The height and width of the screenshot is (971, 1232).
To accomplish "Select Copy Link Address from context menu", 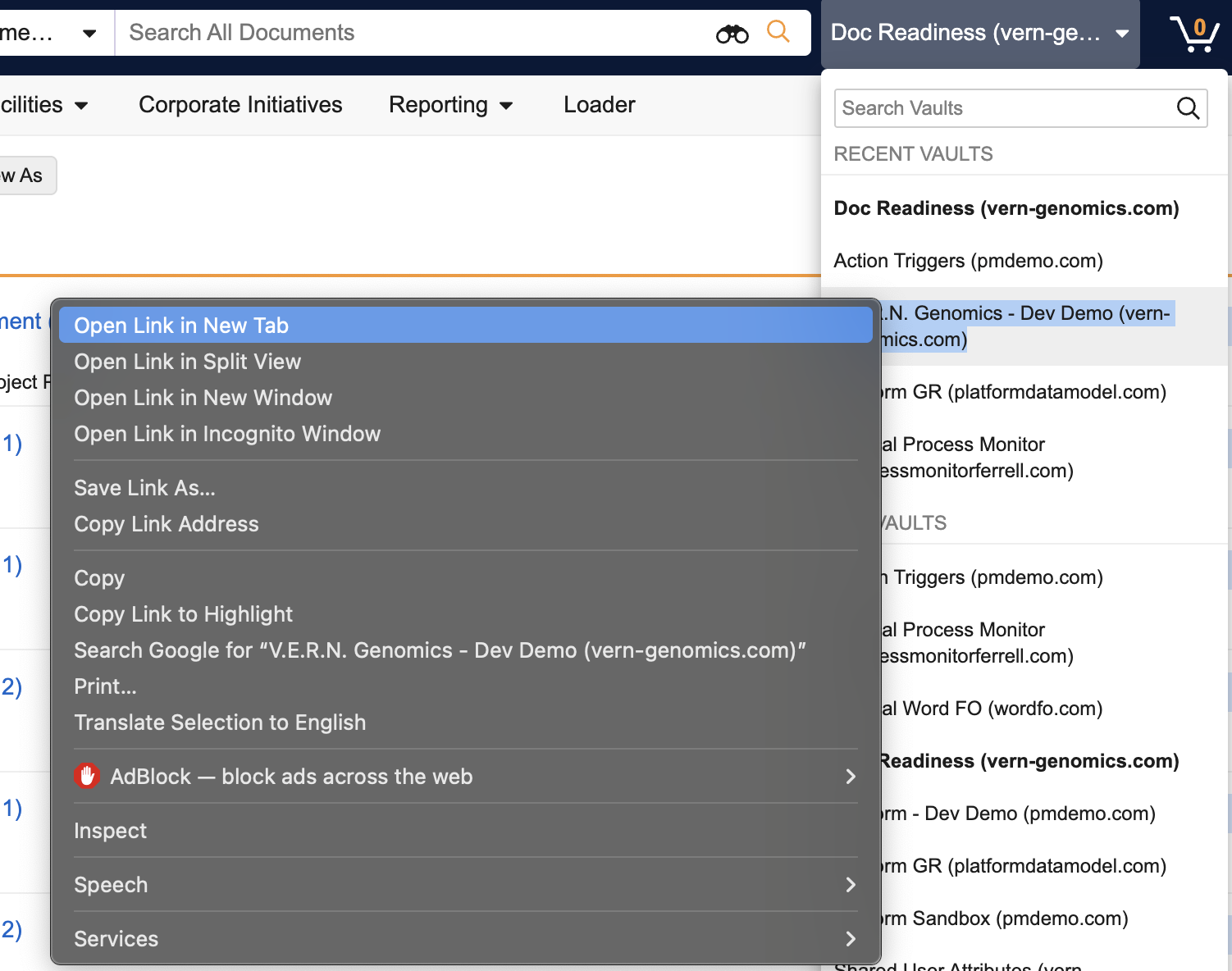I will coord(167,524).
